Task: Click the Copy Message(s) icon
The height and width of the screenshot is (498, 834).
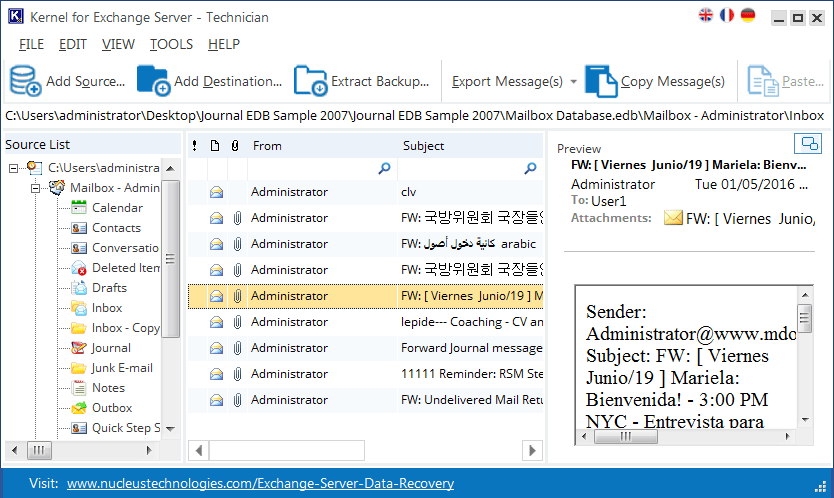Action: (601, 81)
